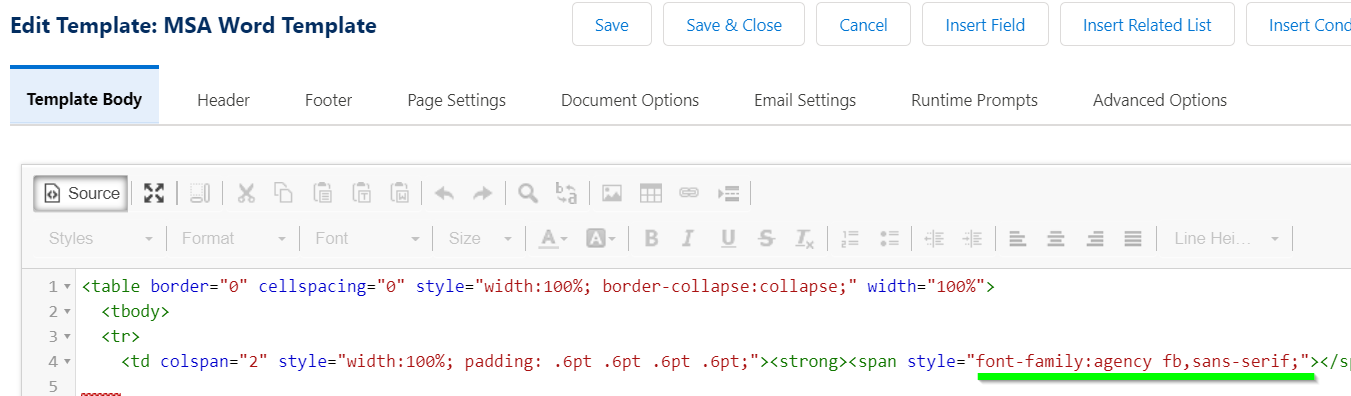
Task: Click the Replace icon
Action: 566,193
